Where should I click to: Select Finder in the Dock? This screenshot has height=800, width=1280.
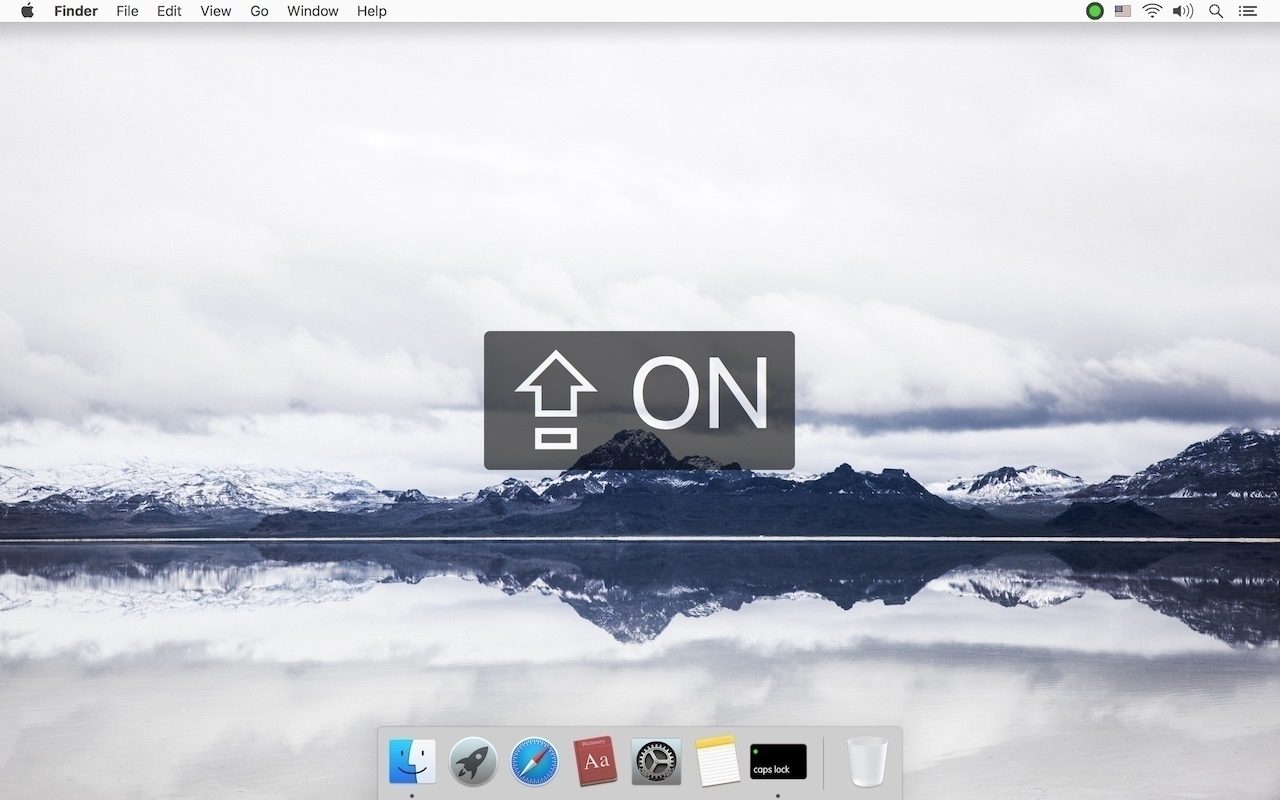[x=411, y=761]
